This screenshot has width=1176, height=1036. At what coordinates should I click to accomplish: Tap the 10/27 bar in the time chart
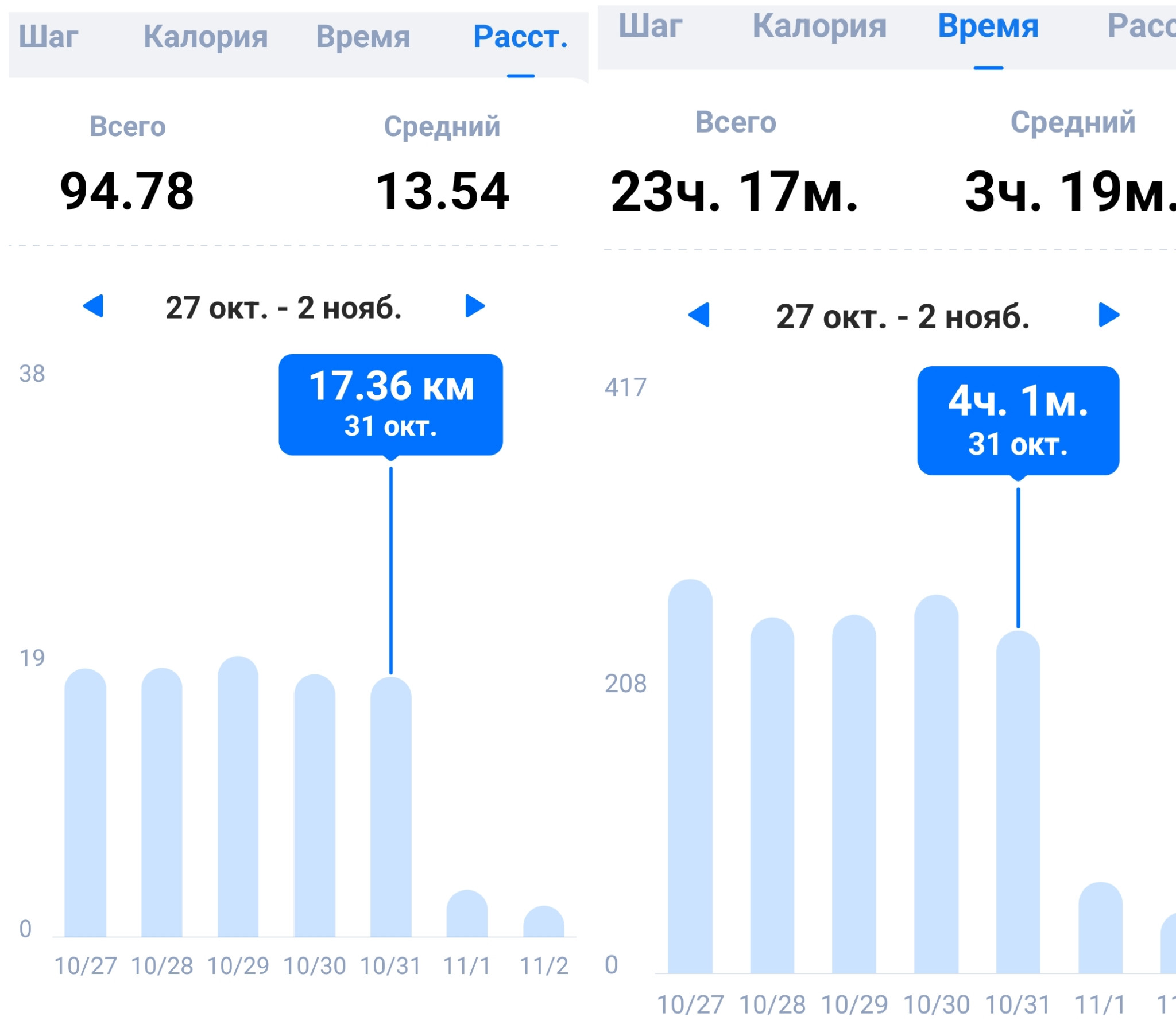[690, 776]
